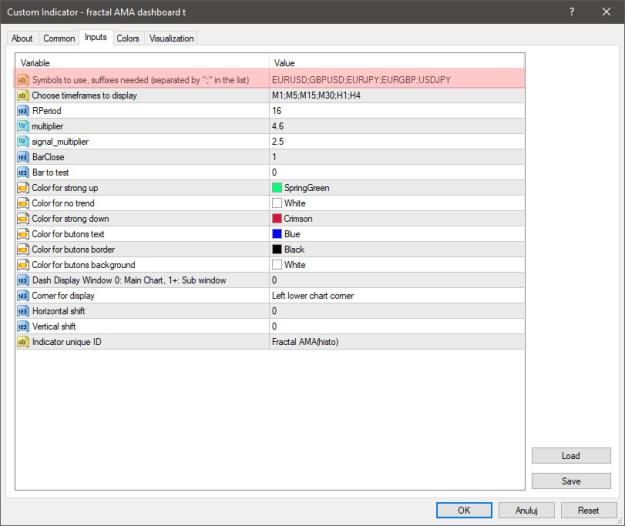Close the Custom Indicator dialog
The height and width of the screenshot is (526, 625).
(606, 12)
